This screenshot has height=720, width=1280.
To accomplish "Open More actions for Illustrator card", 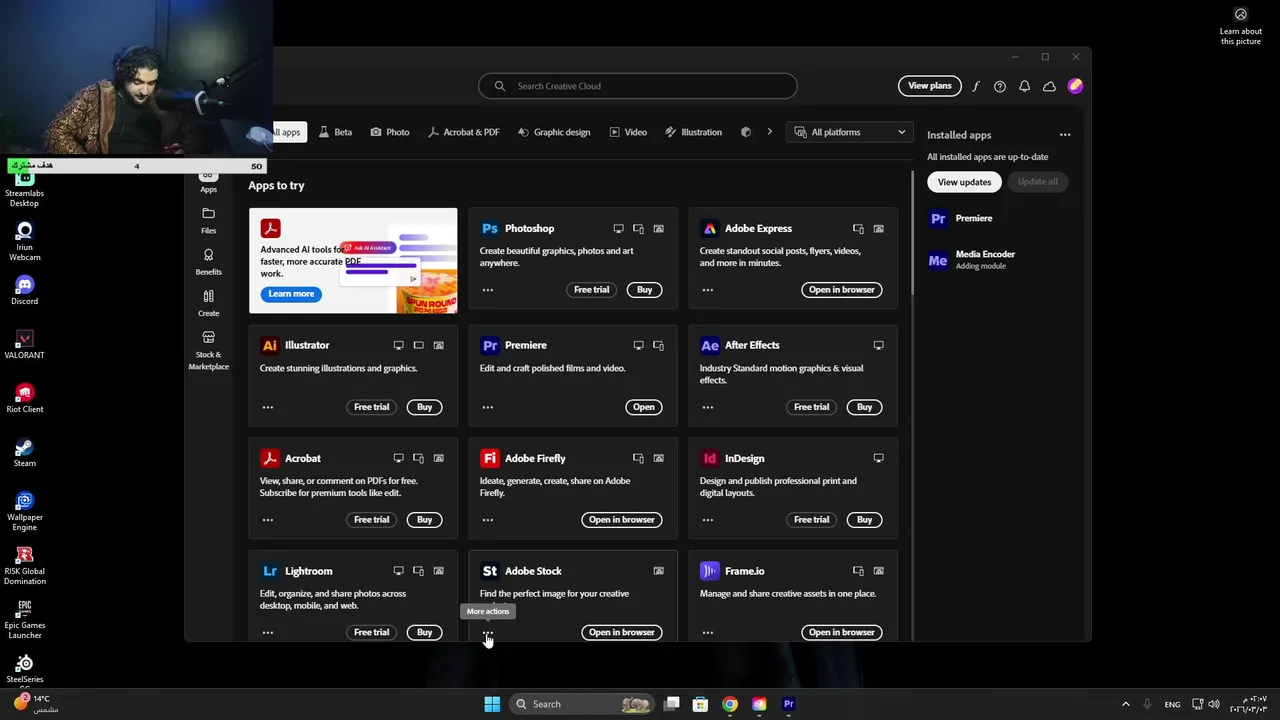I will pos(268,407).
